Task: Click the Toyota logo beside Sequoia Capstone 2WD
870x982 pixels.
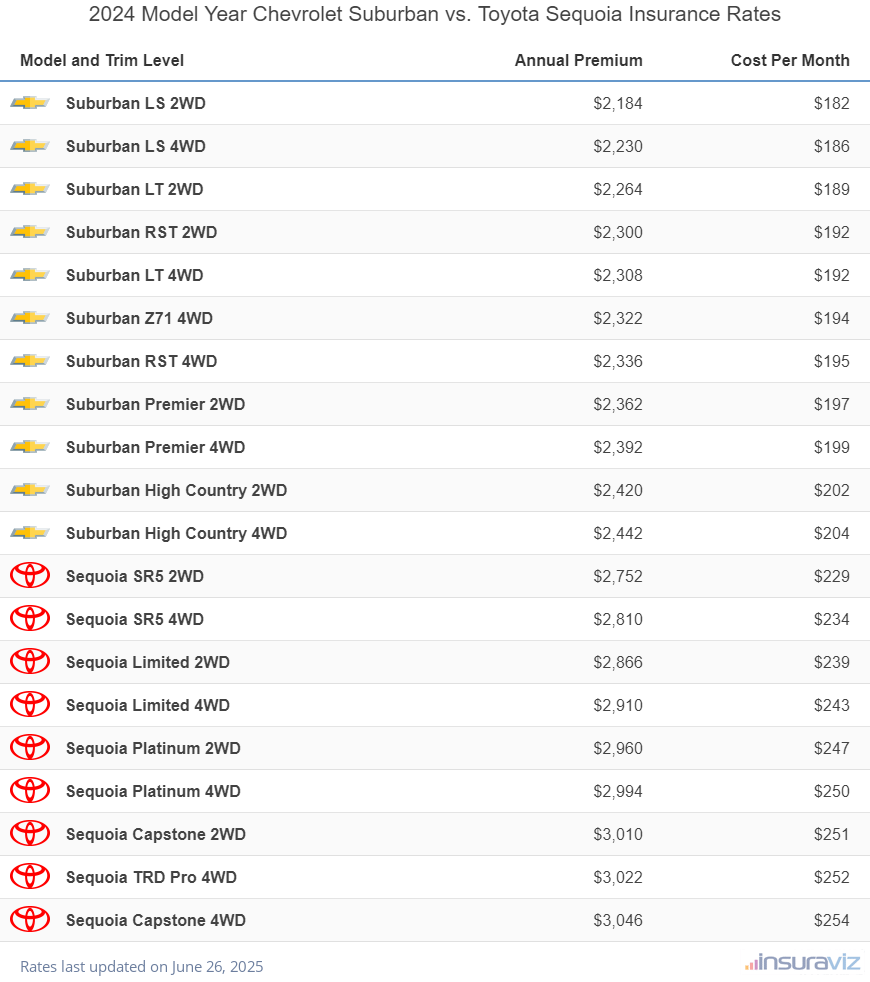Action: tap(30, 834)
